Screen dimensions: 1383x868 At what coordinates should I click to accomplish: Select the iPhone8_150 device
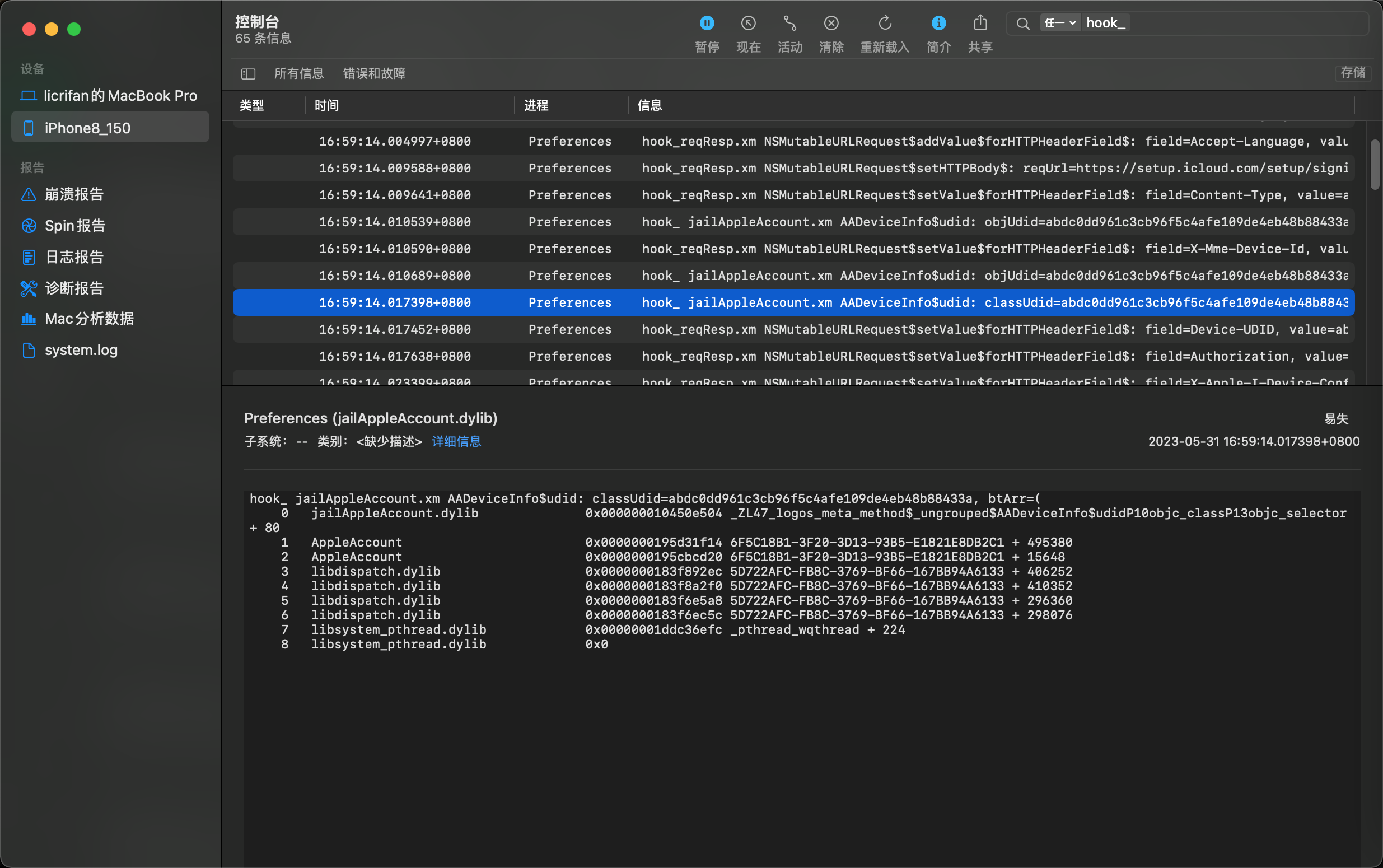click(x=110, y=128)
